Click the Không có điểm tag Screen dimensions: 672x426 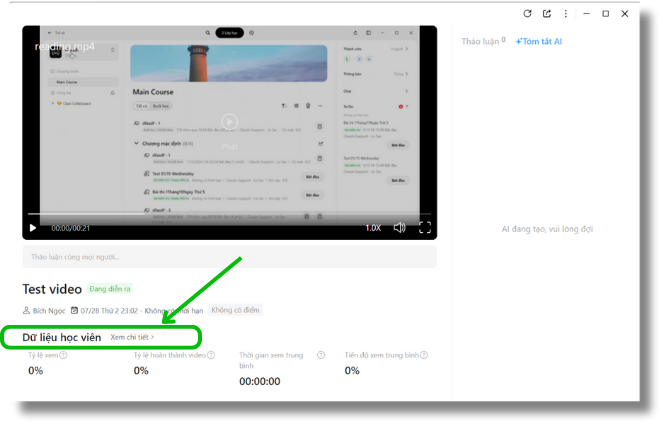tap(236, 310)
